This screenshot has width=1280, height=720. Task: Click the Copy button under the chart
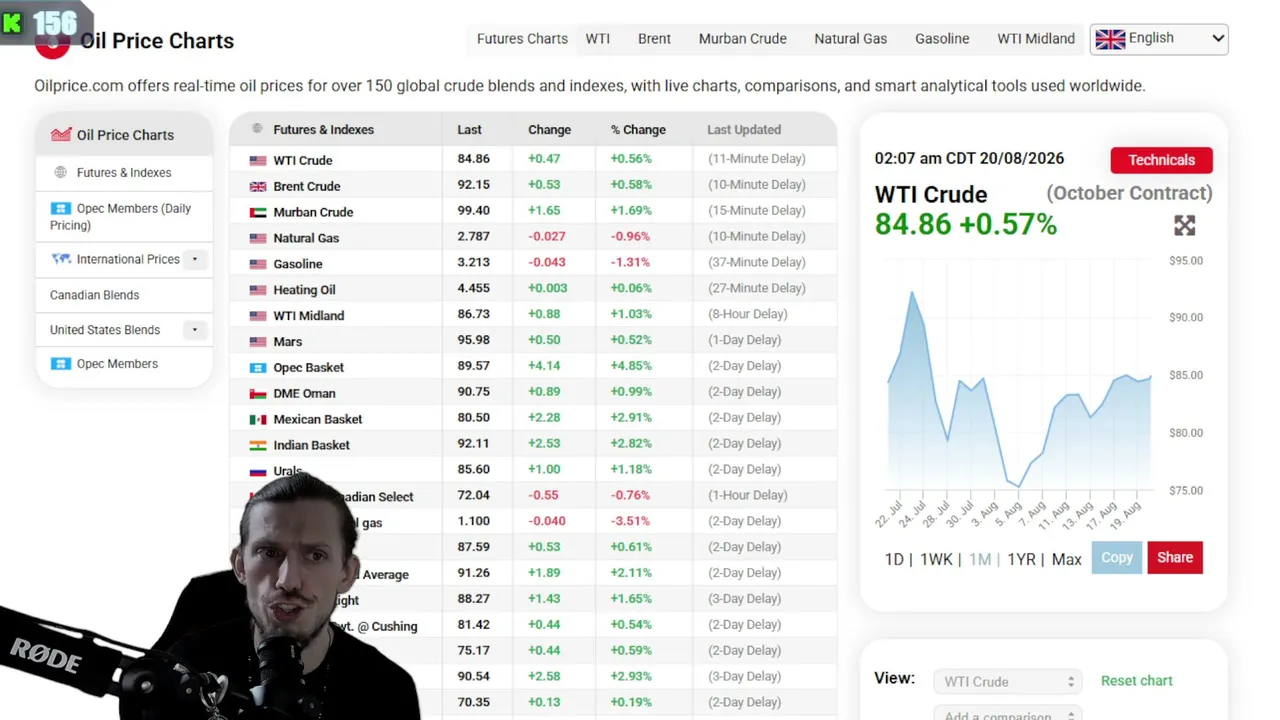pos(1117,558)
